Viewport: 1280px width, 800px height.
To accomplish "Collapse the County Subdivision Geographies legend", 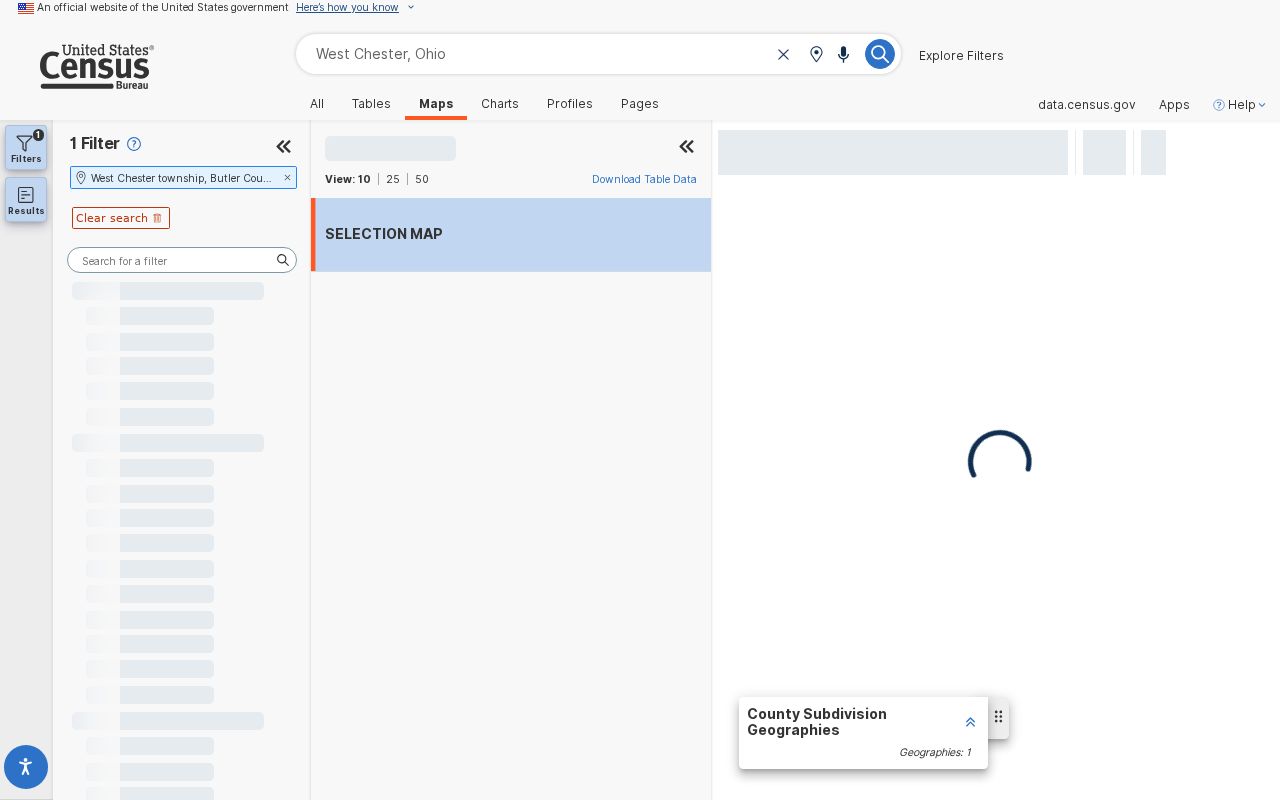I will 970,722.
